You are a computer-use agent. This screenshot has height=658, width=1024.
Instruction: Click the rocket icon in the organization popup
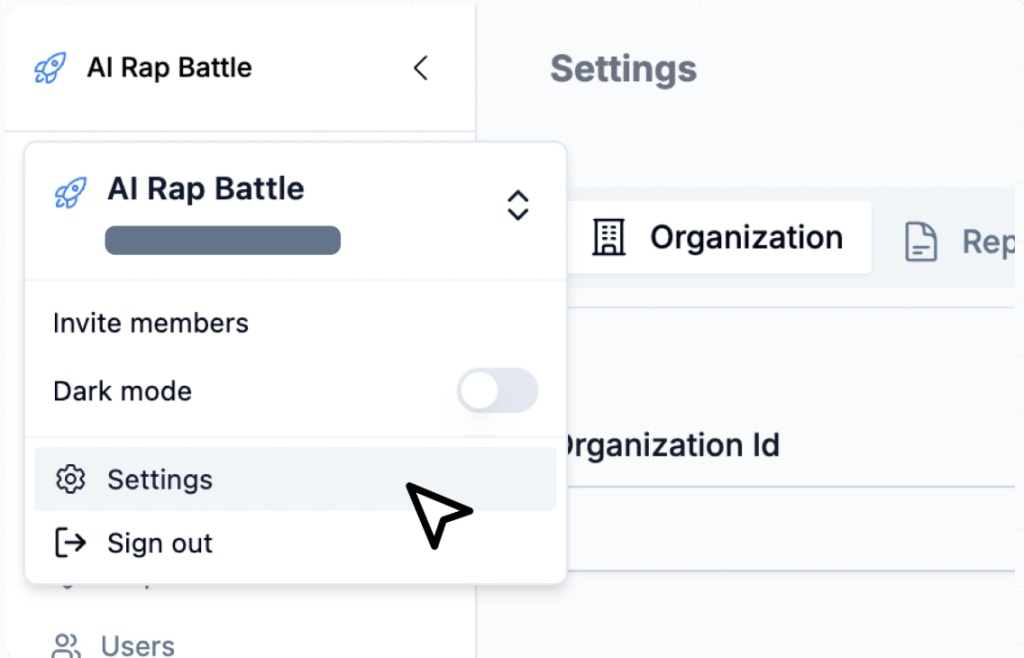70,190
